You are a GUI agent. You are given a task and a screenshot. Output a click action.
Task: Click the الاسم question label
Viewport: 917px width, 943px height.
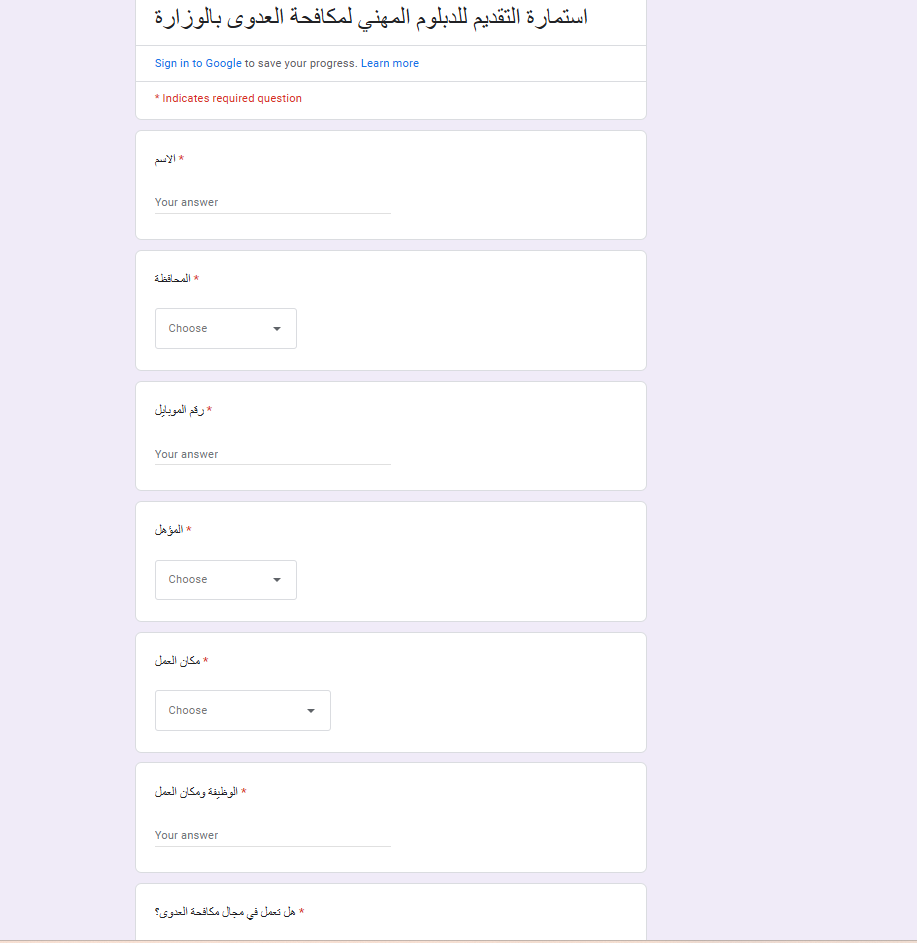(165, 159)
